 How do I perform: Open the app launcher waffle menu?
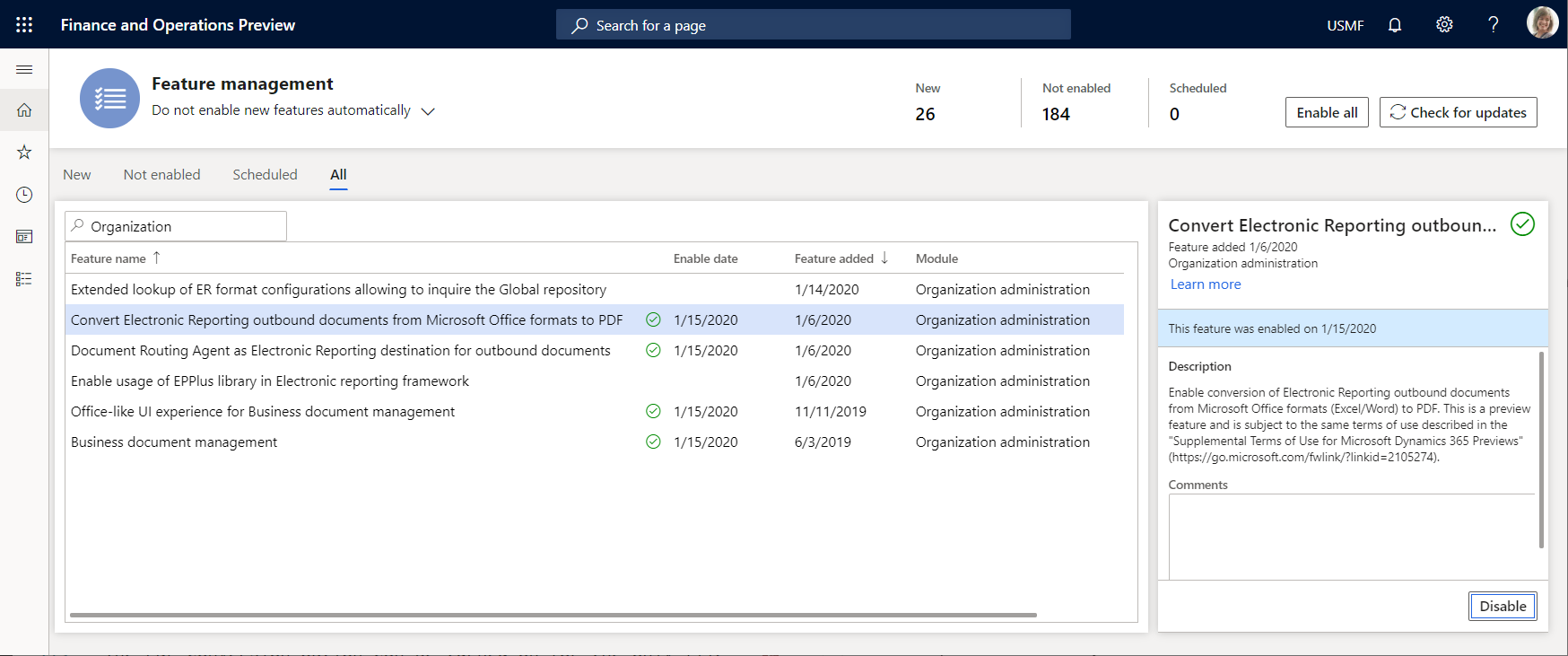point(24,24)
